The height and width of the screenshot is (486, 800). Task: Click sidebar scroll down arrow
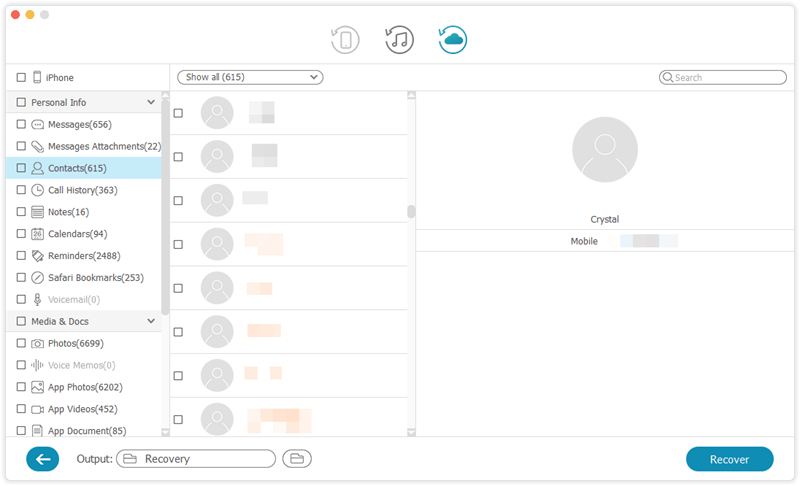165,432
